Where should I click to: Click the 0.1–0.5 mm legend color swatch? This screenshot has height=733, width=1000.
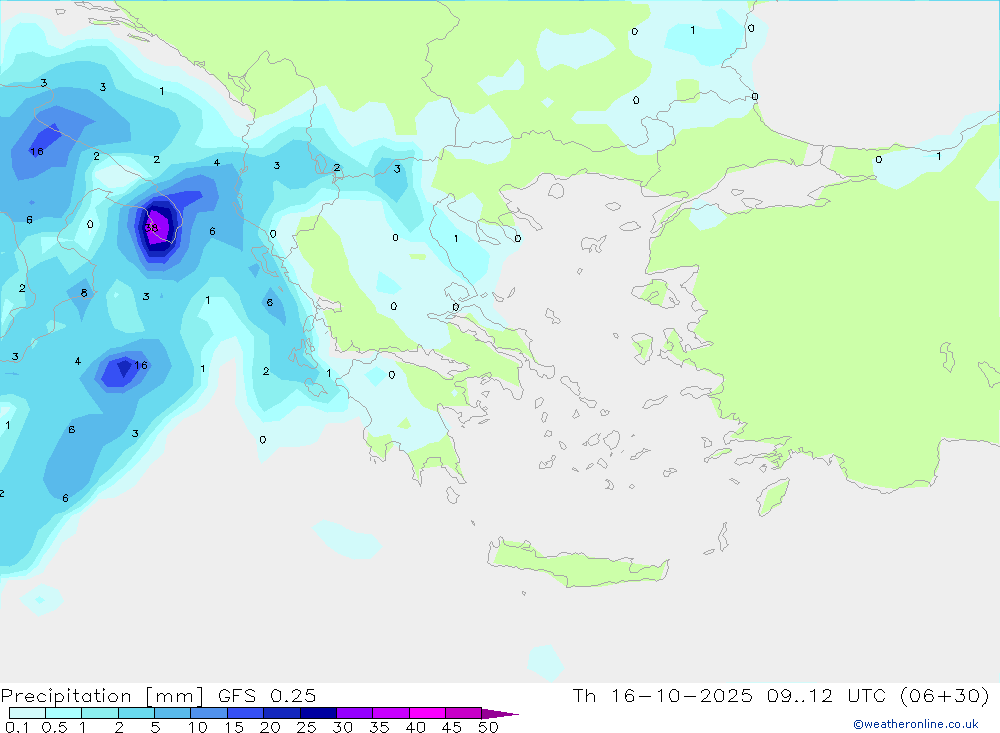[x=27, y=713]
